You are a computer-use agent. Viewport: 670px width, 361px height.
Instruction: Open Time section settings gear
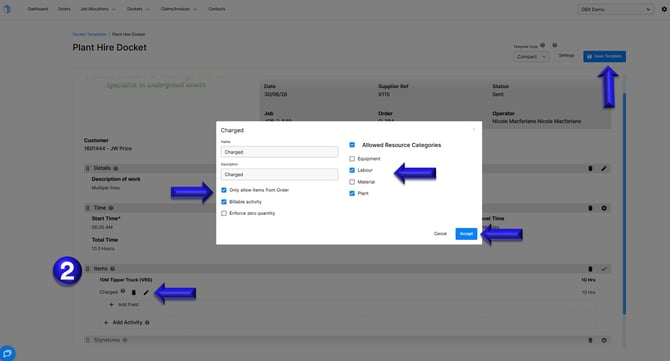pyautogui.click(x=604, y=208)
